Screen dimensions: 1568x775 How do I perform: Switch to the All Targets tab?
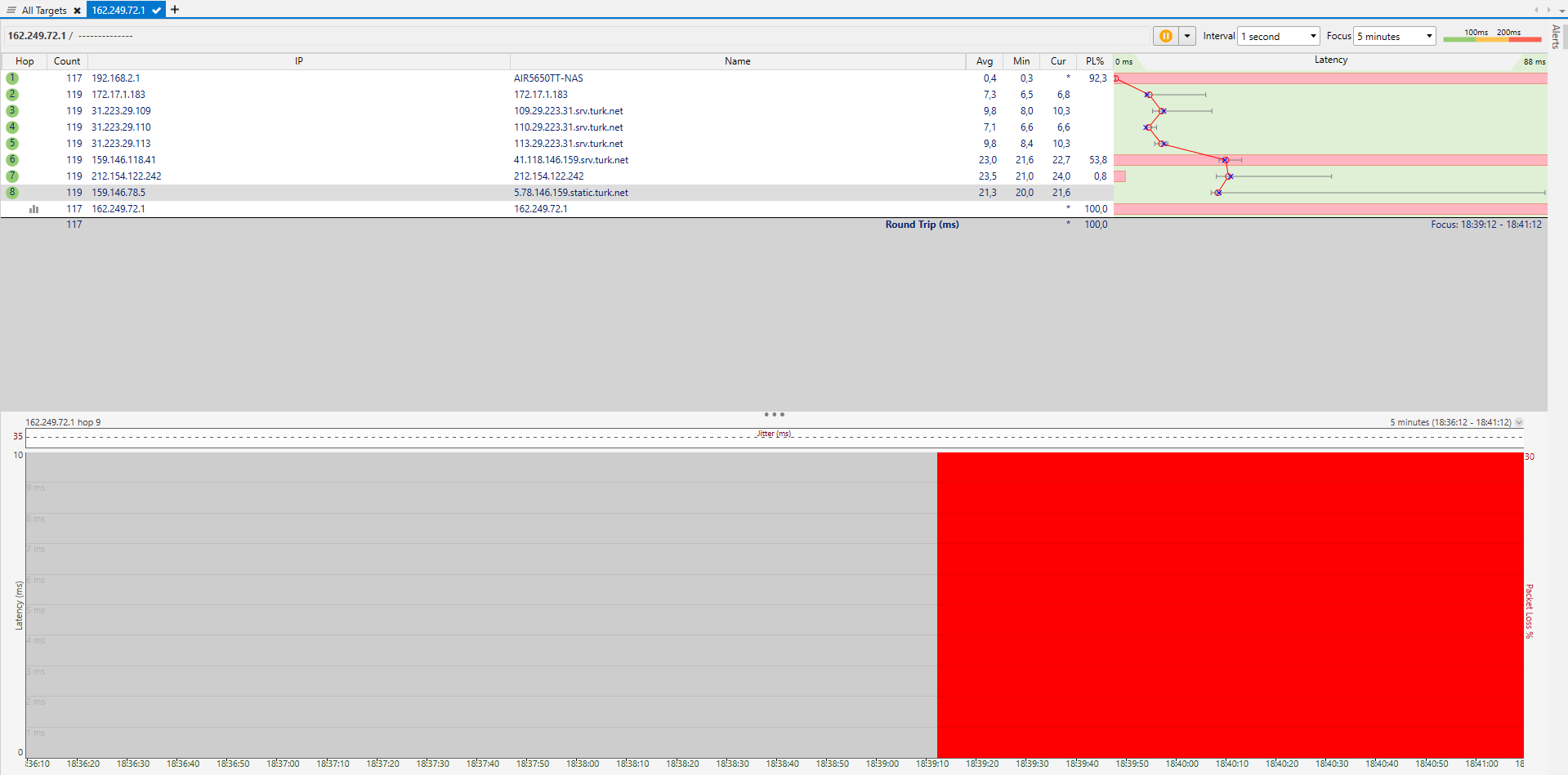pos(44,11)
